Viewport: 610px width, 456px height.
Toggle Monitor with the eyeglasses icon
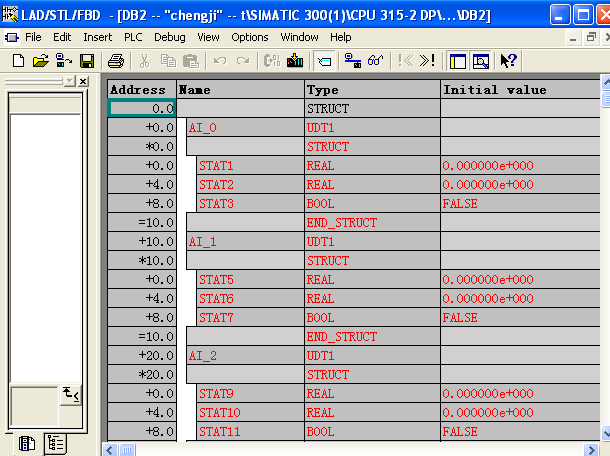[375, 61]
